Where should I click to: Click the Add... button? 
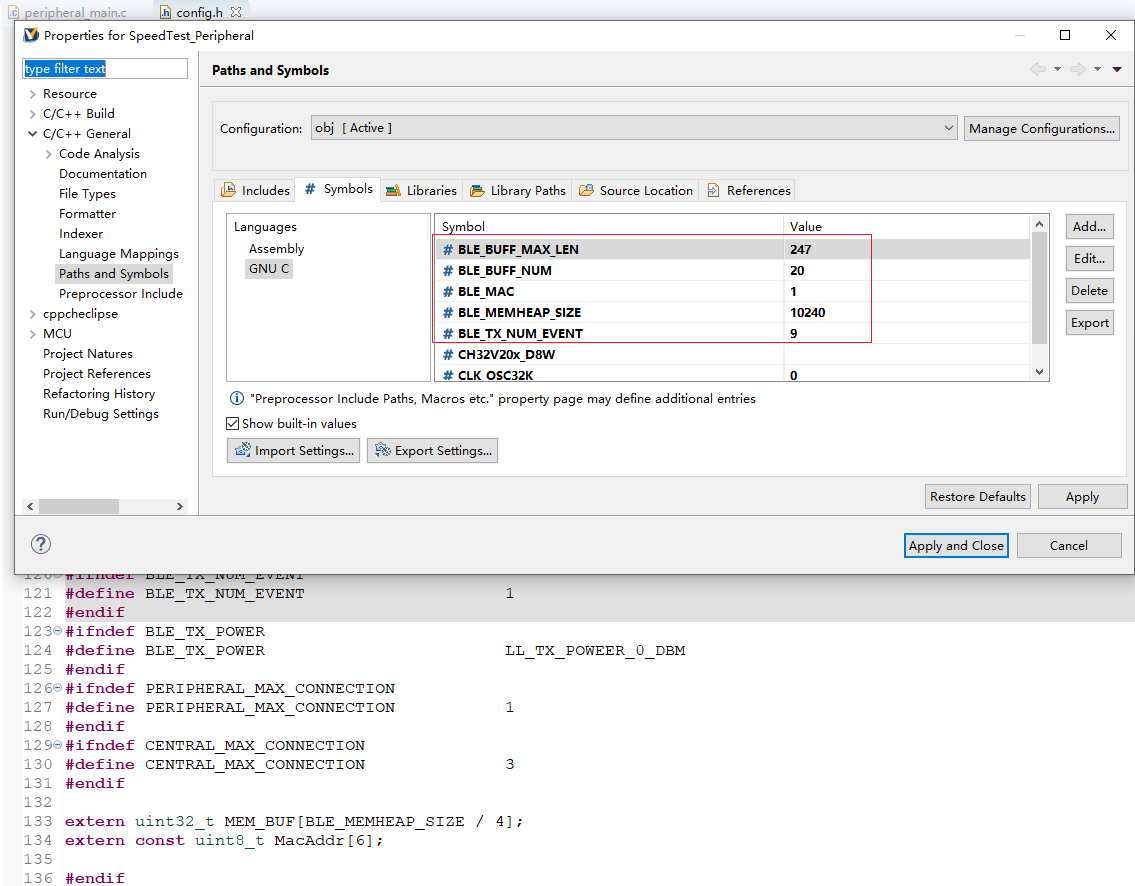1089,227
